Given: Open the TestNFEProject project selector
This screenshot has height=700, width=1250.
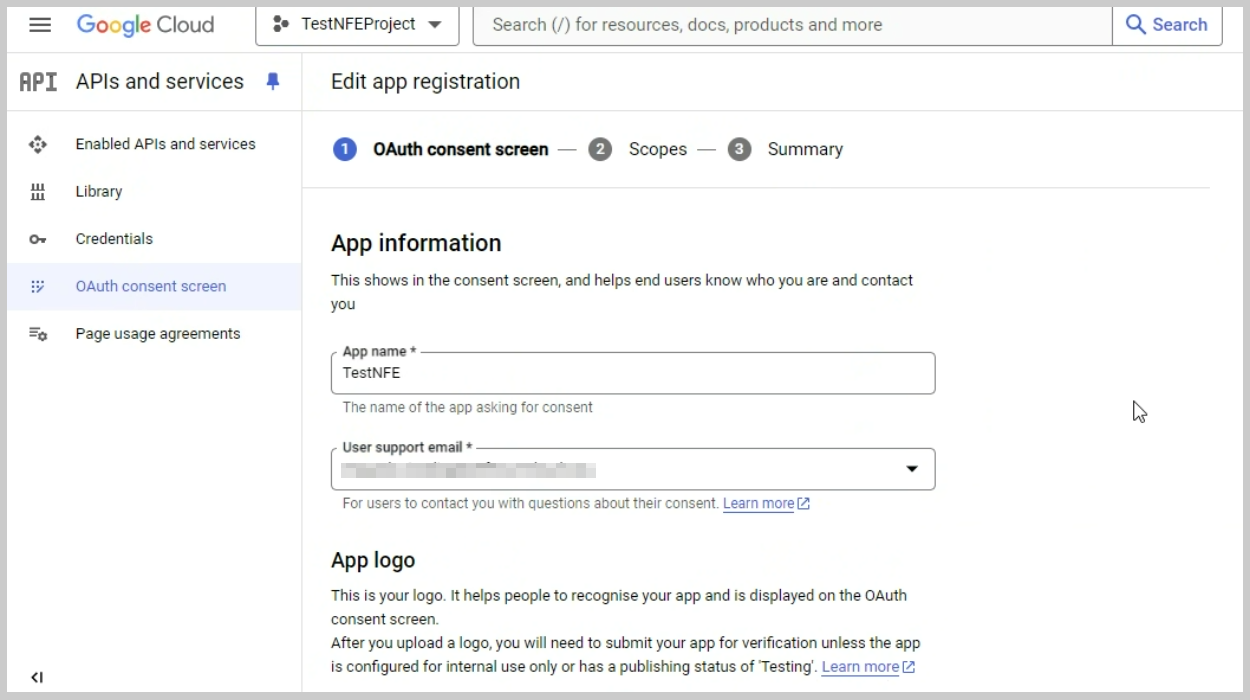Looking at the screenshot, I should click(357, 25).
